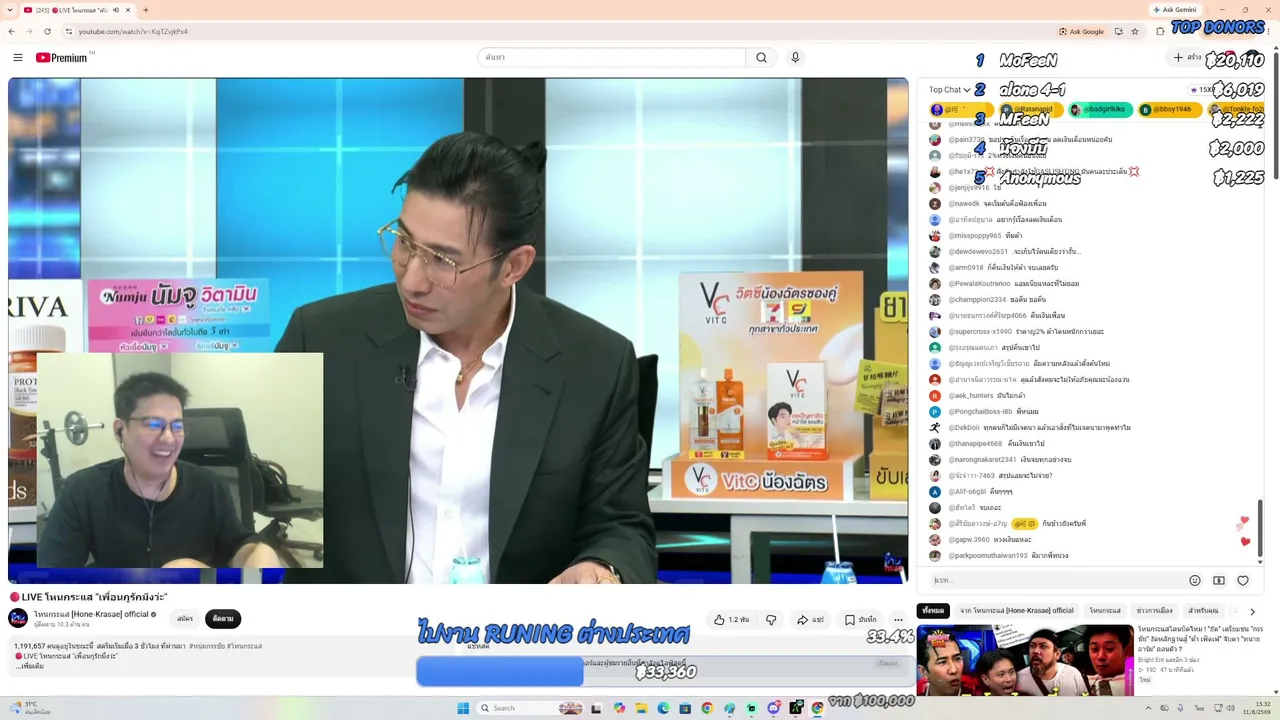This screenshot has height=720, width=1280.
Task: Toggle the black subscribe button
Action: click(223, 619)
